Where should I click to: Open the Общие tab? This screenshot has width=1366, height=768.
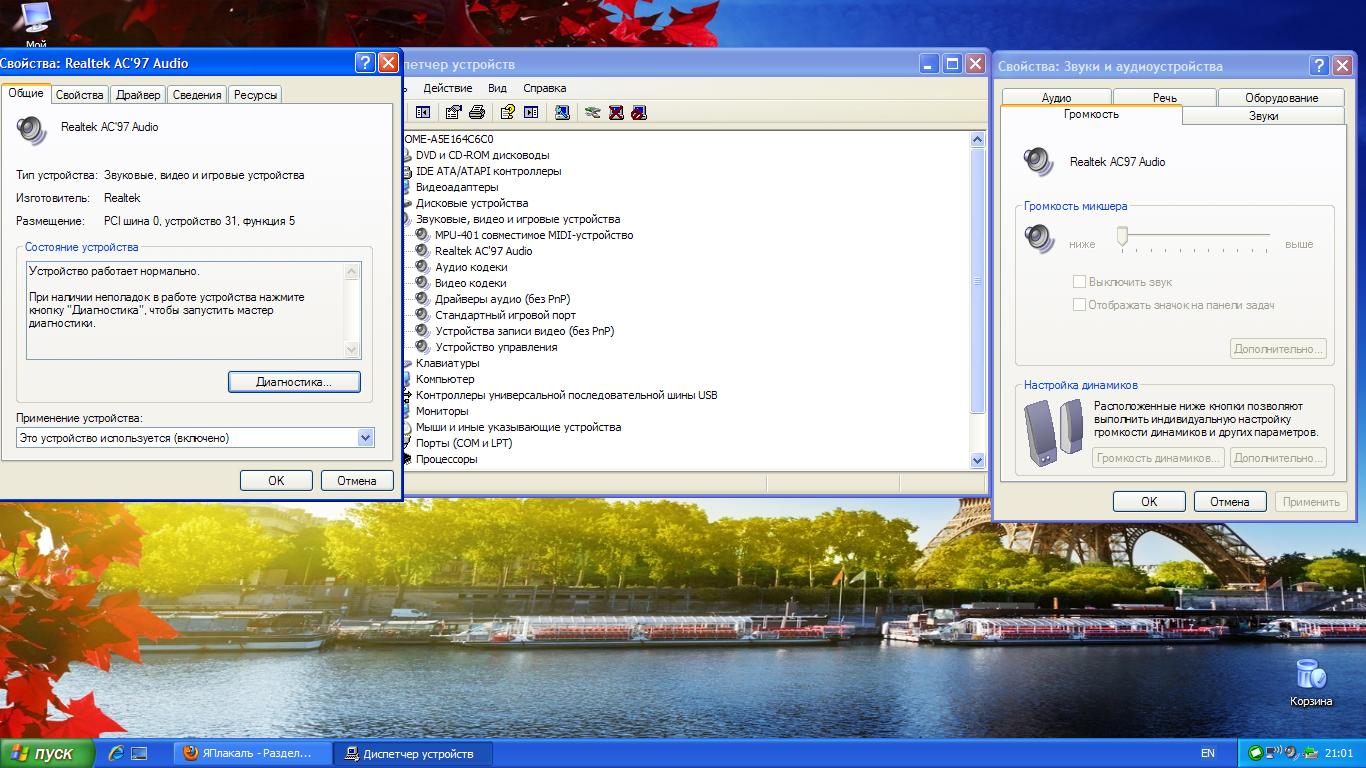pyautogui.click(x=26, y=93)
